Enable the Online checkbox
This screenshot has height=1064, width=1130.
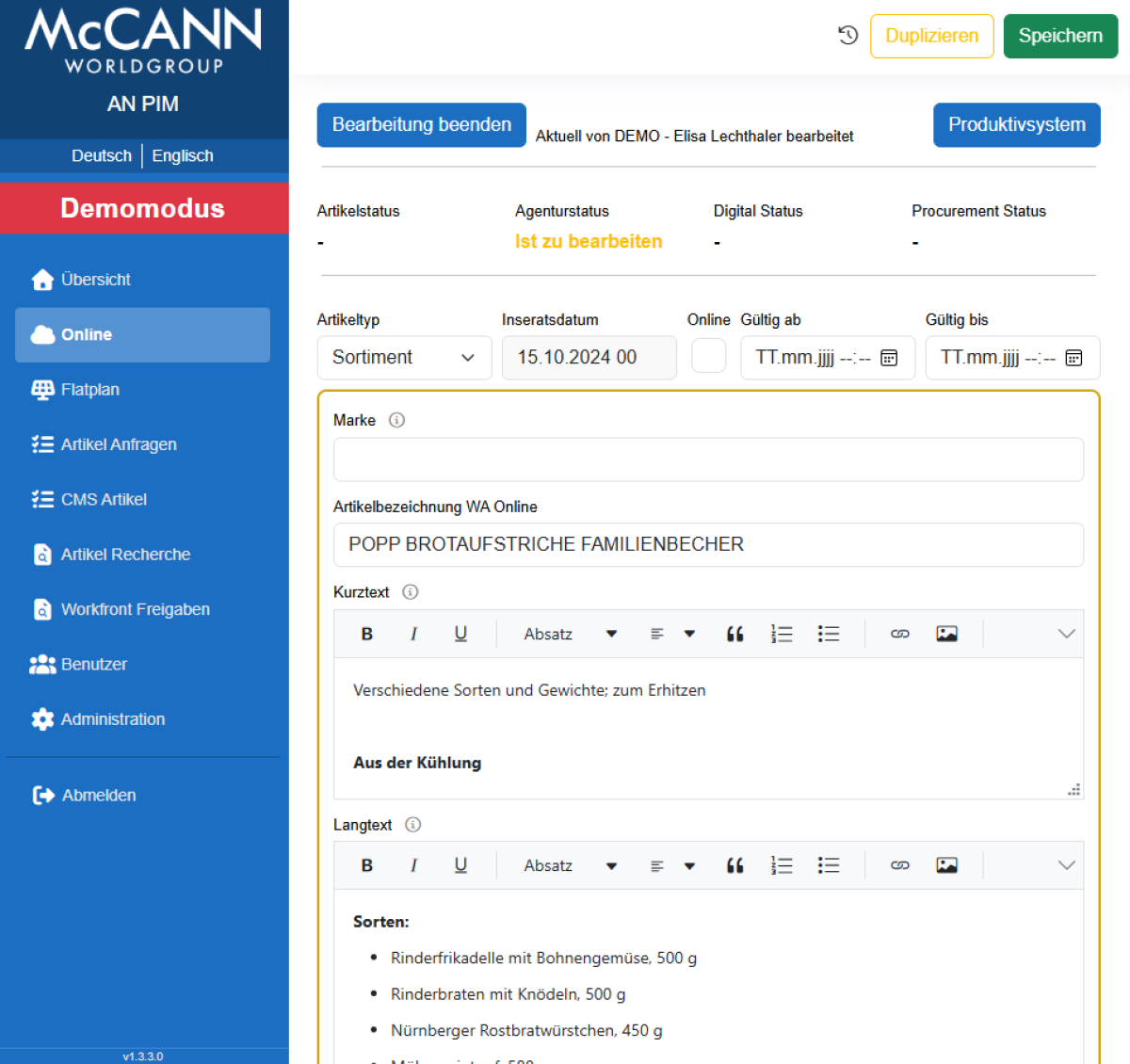708,356
